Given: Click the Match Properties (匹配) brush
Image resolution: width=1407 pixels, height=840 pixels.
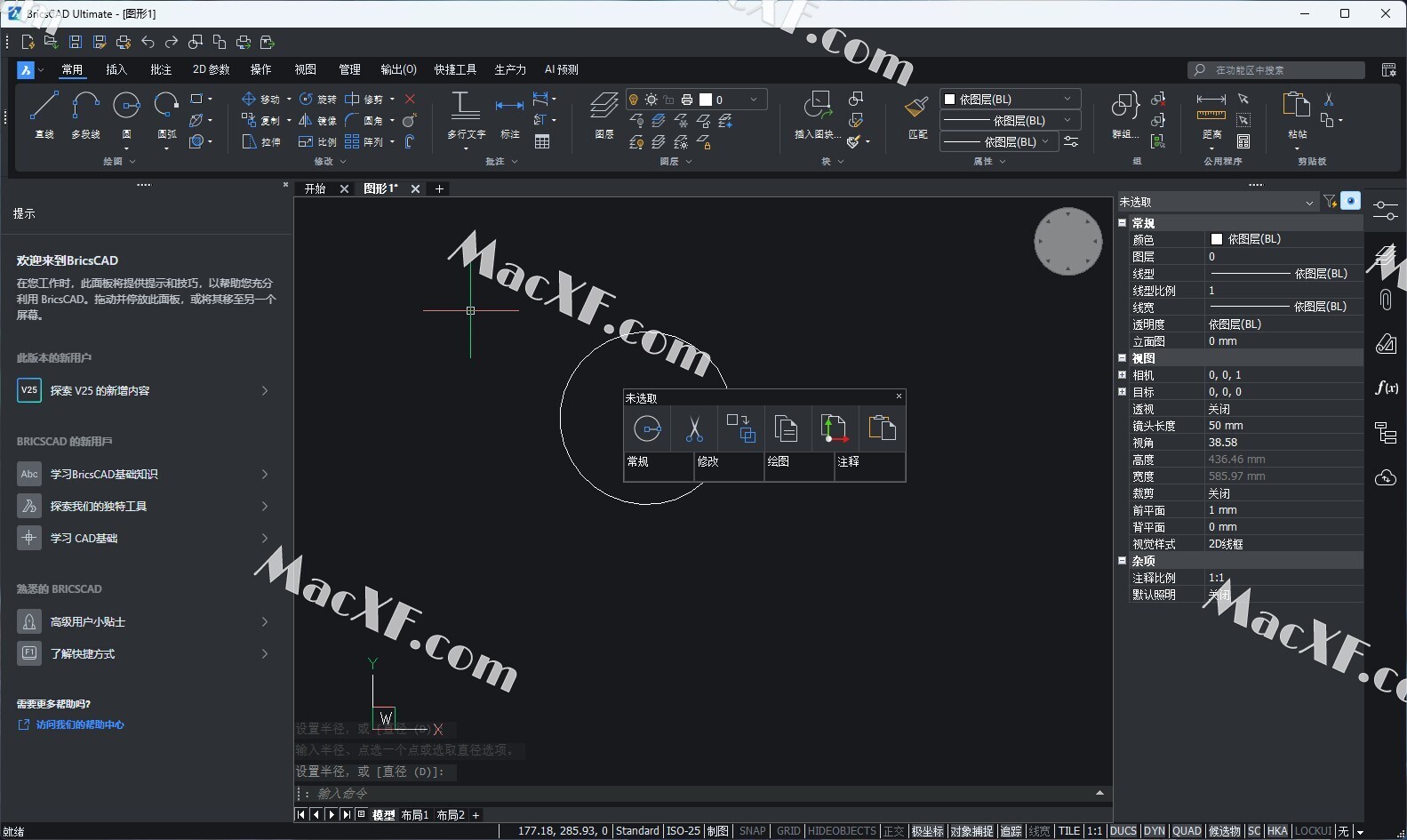Looking at the screenshot, I should 917,115.
